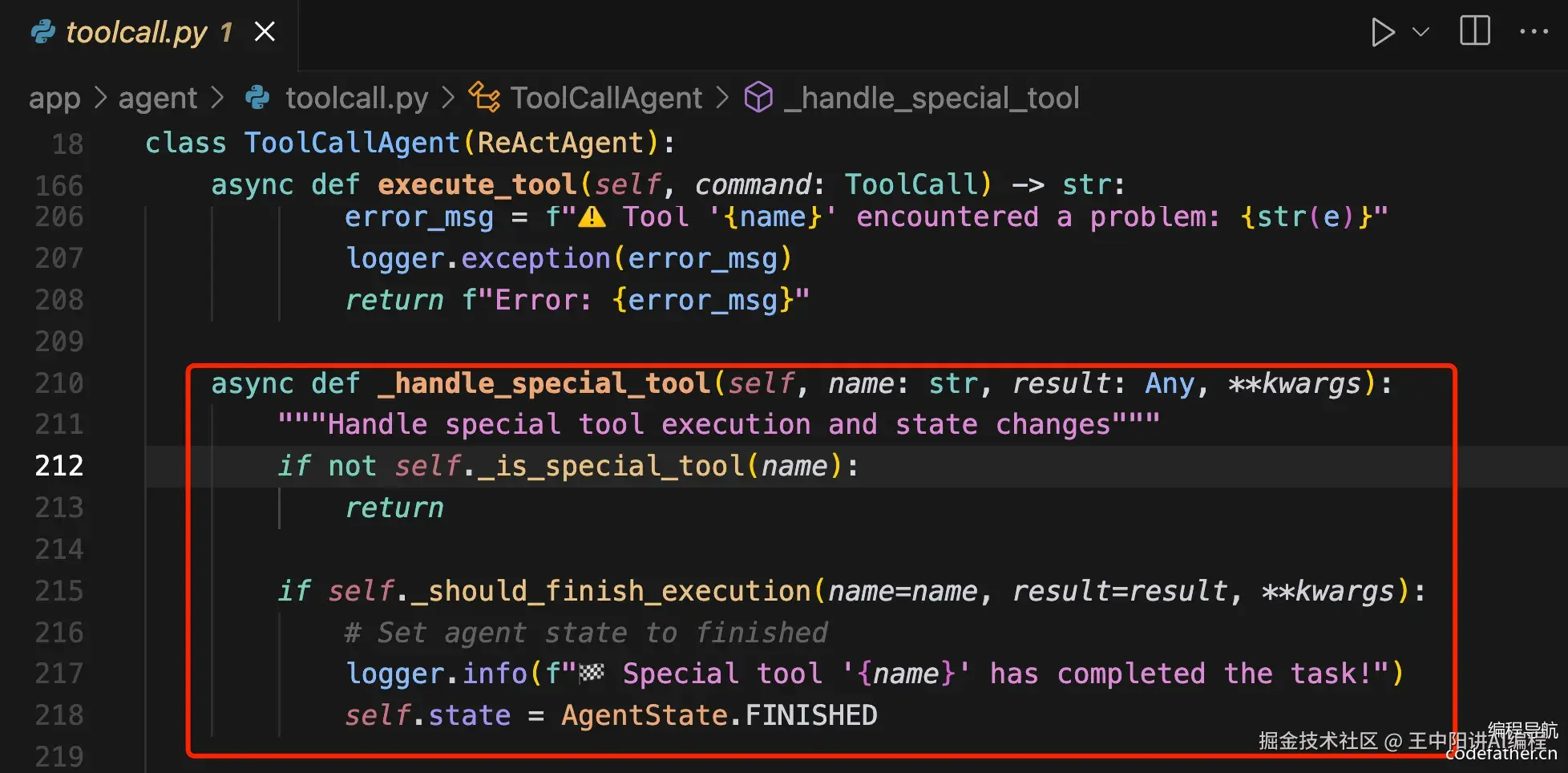Viewport: 1568px width, 773px height.
Task: Click the app folder breadcrumb
Action: (x=55, y=99)
